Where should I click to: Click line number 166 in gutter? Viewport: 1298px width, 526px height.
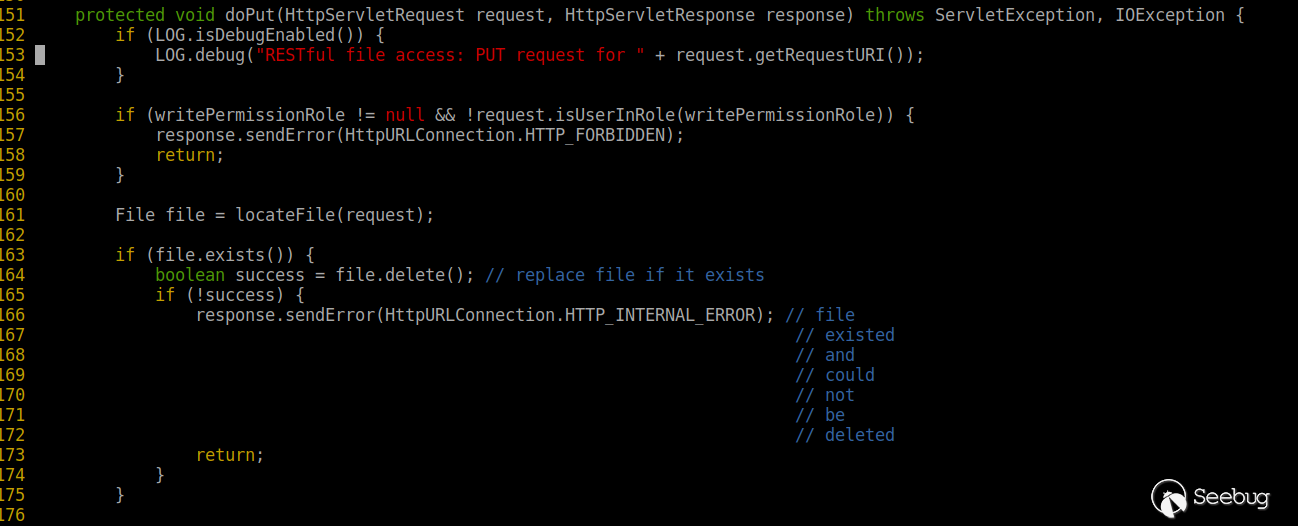pos(12,315)
